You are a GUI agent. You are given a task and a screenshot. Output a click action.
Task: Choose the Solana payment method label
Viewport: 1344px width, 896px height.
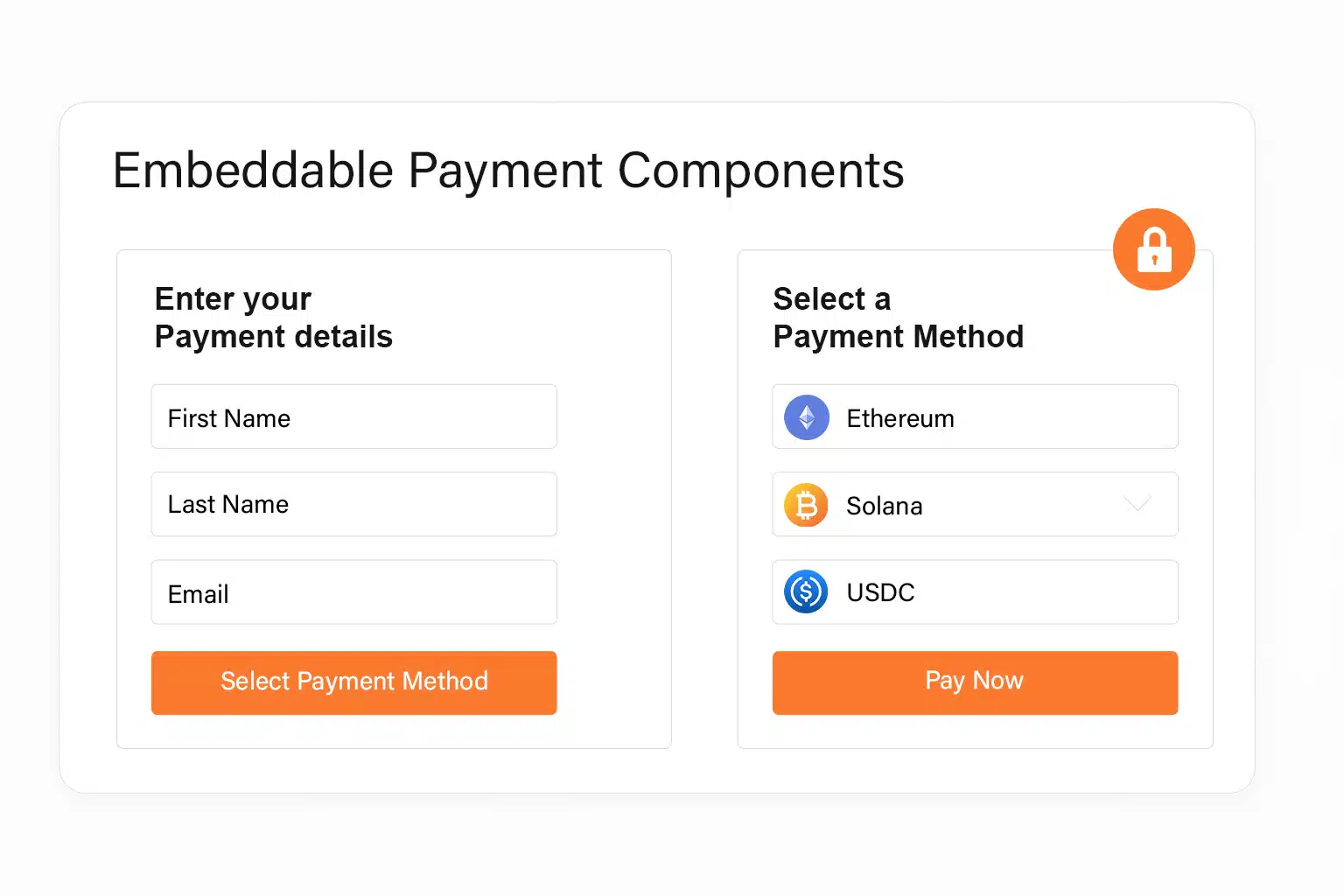(884, 506)
